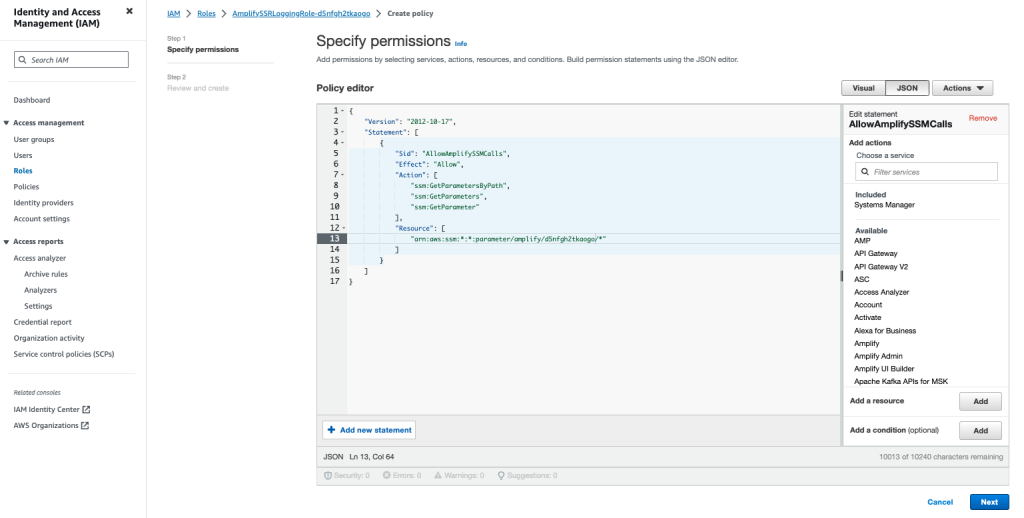1024x518 pixels.
Task: Click the Security shield status icon
Action: point(328,476)
